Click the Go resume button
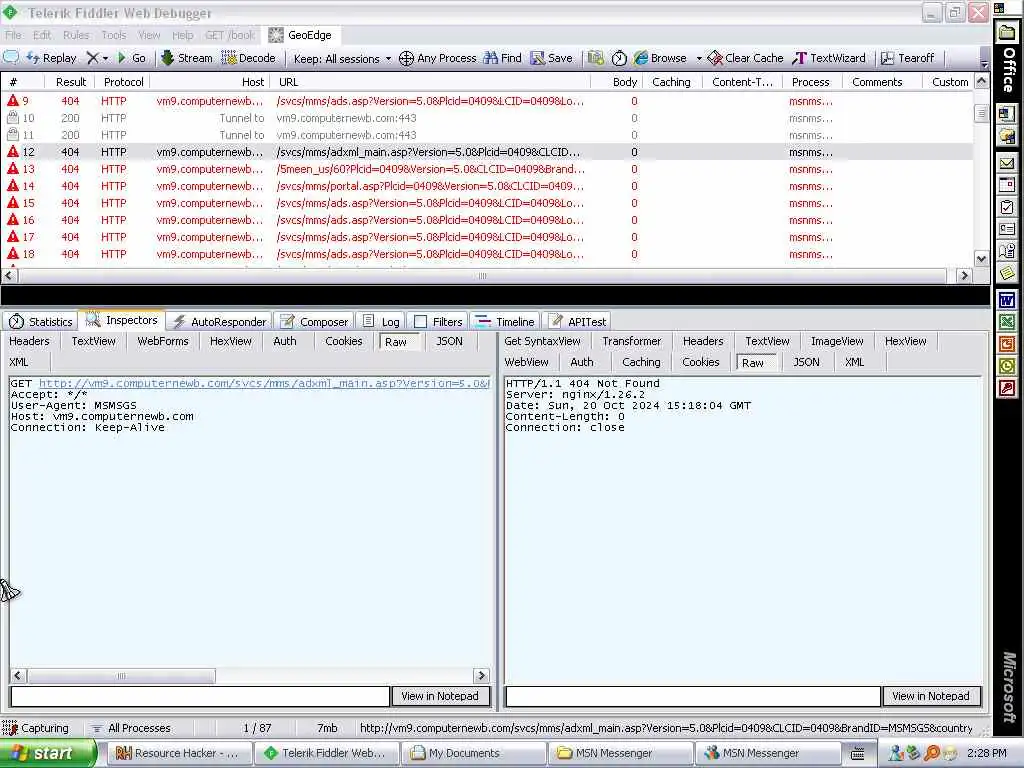This screenshot has width=1024, height=768. (x=131, y=58)
